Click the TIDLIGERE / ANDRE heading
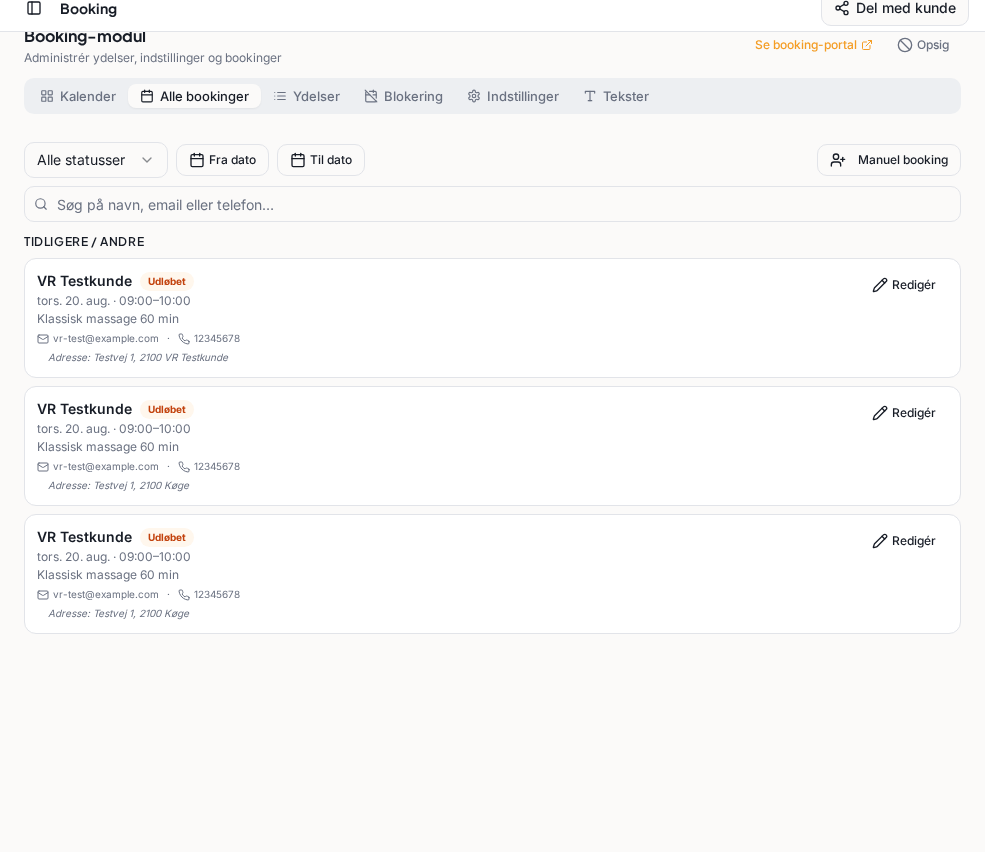Image resolution: width=985 pixels, height=852 pixels. coord(84,242)
